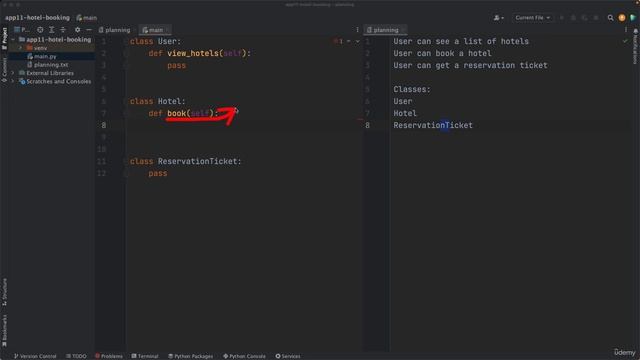Open Version Control tool window
Viewport: 640px width, 360px height.
pyautogui.click(x=35, y=356)
